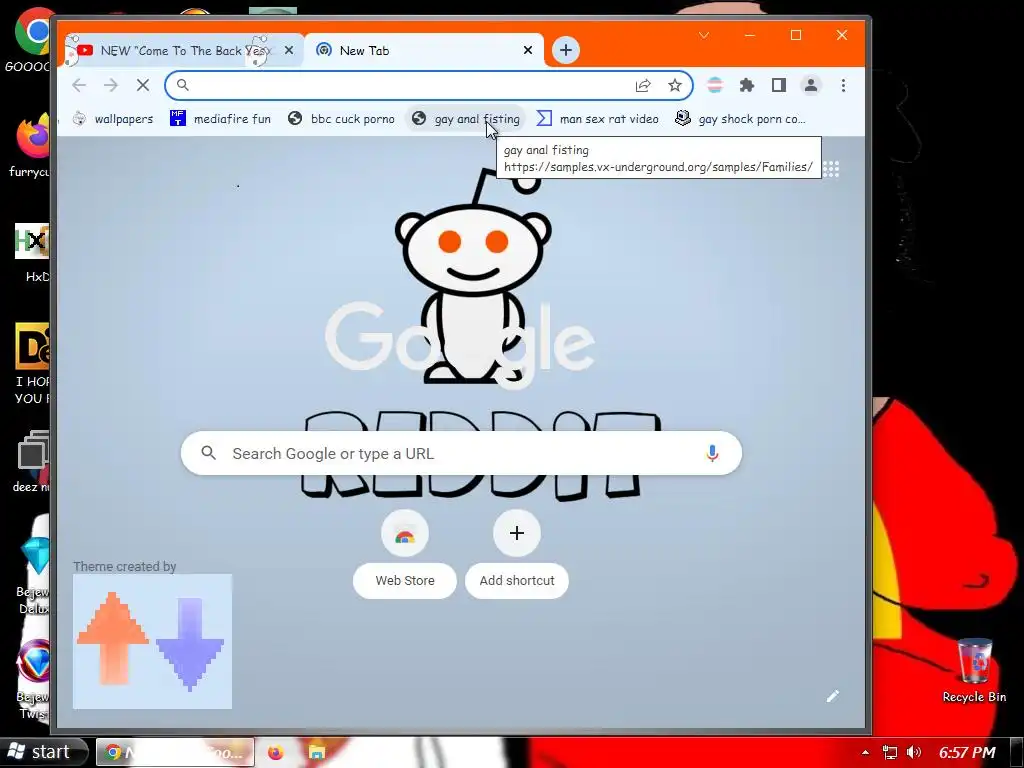Viewport: 1024px width, 768px height.
Task: Click the search magnifier in the Google search box
Action: (x=208, y=453)
